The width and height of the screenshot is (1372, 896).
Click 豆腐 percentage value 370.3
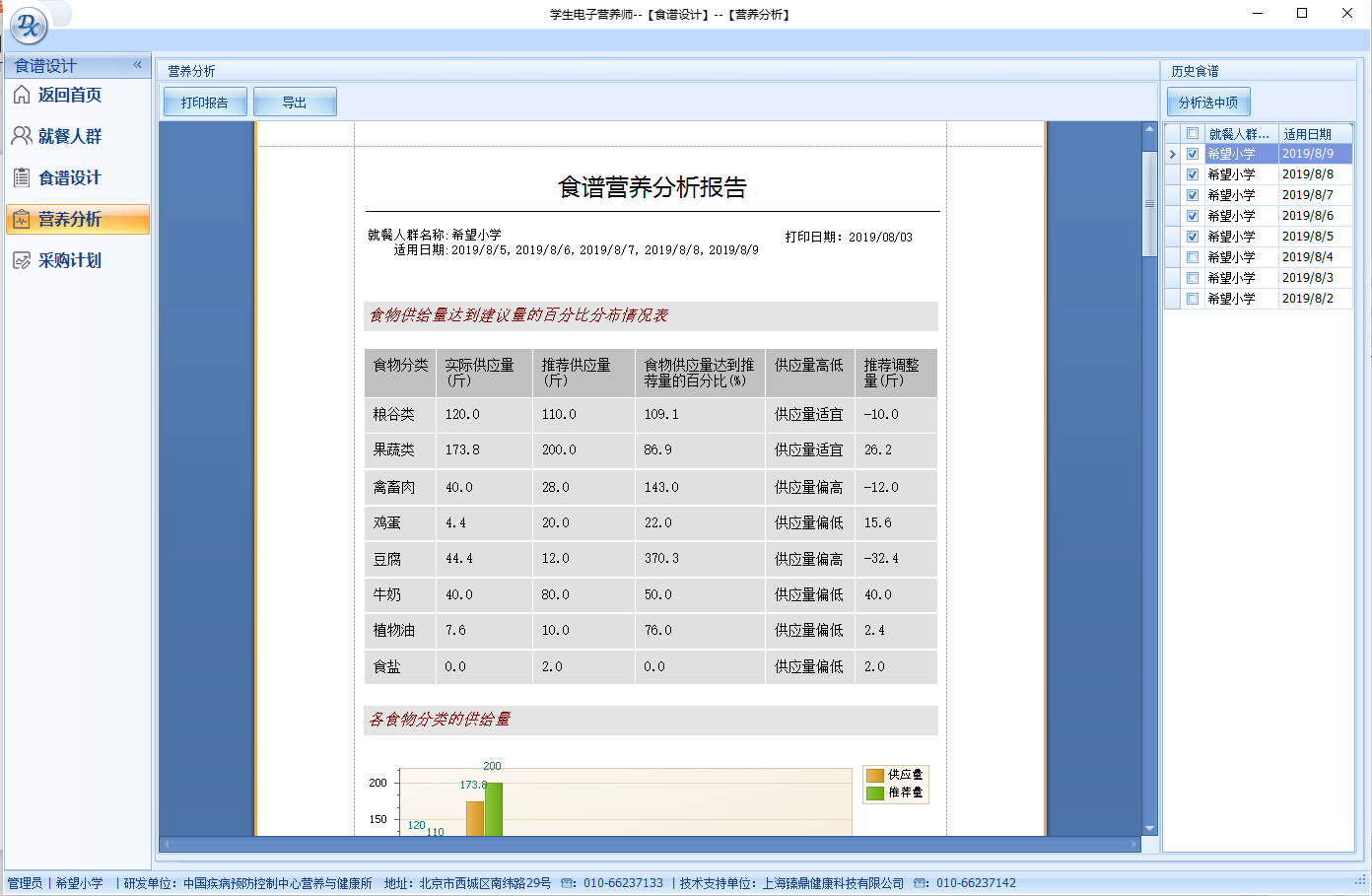661,558
